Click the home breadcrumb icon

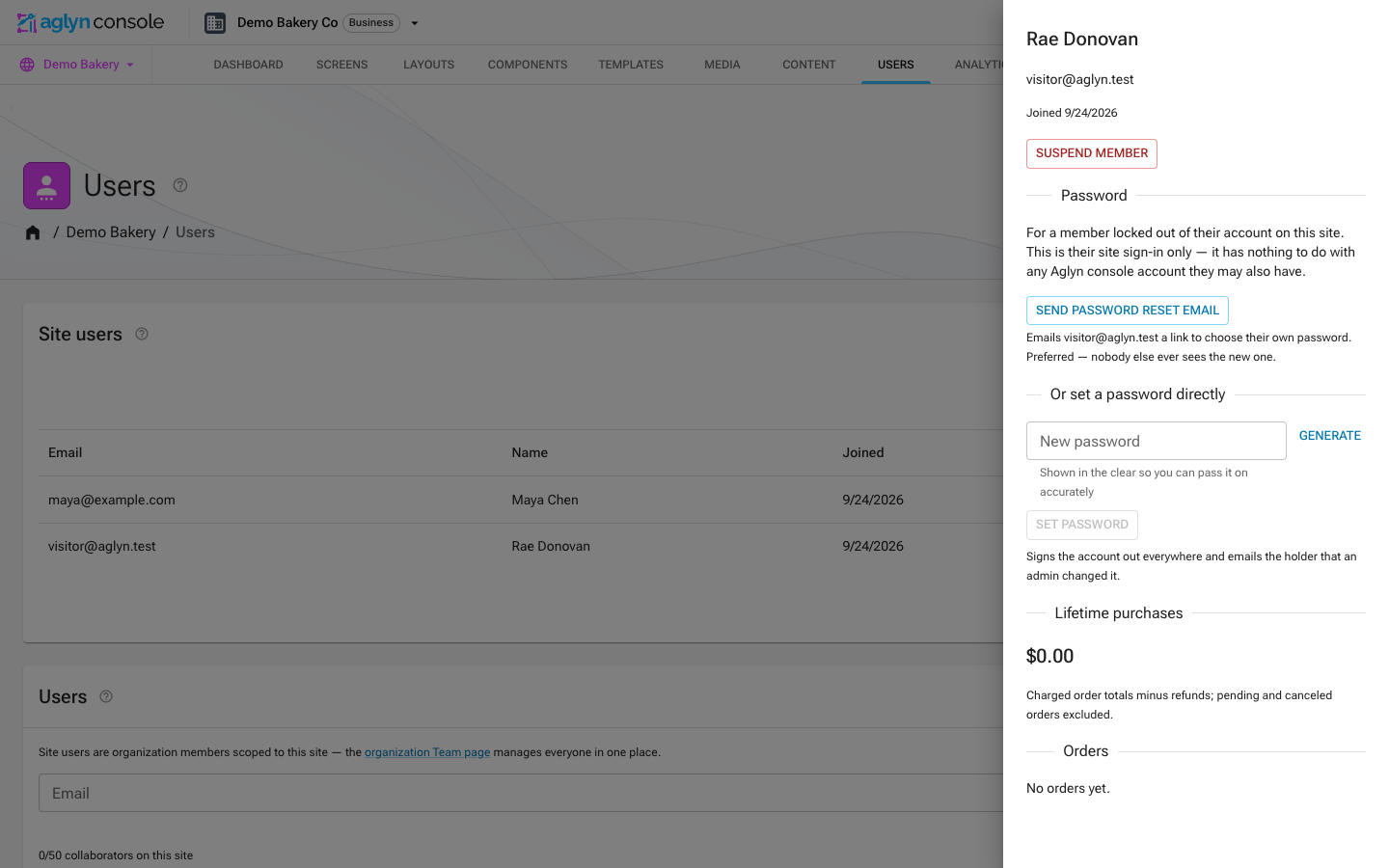[33, 232]
